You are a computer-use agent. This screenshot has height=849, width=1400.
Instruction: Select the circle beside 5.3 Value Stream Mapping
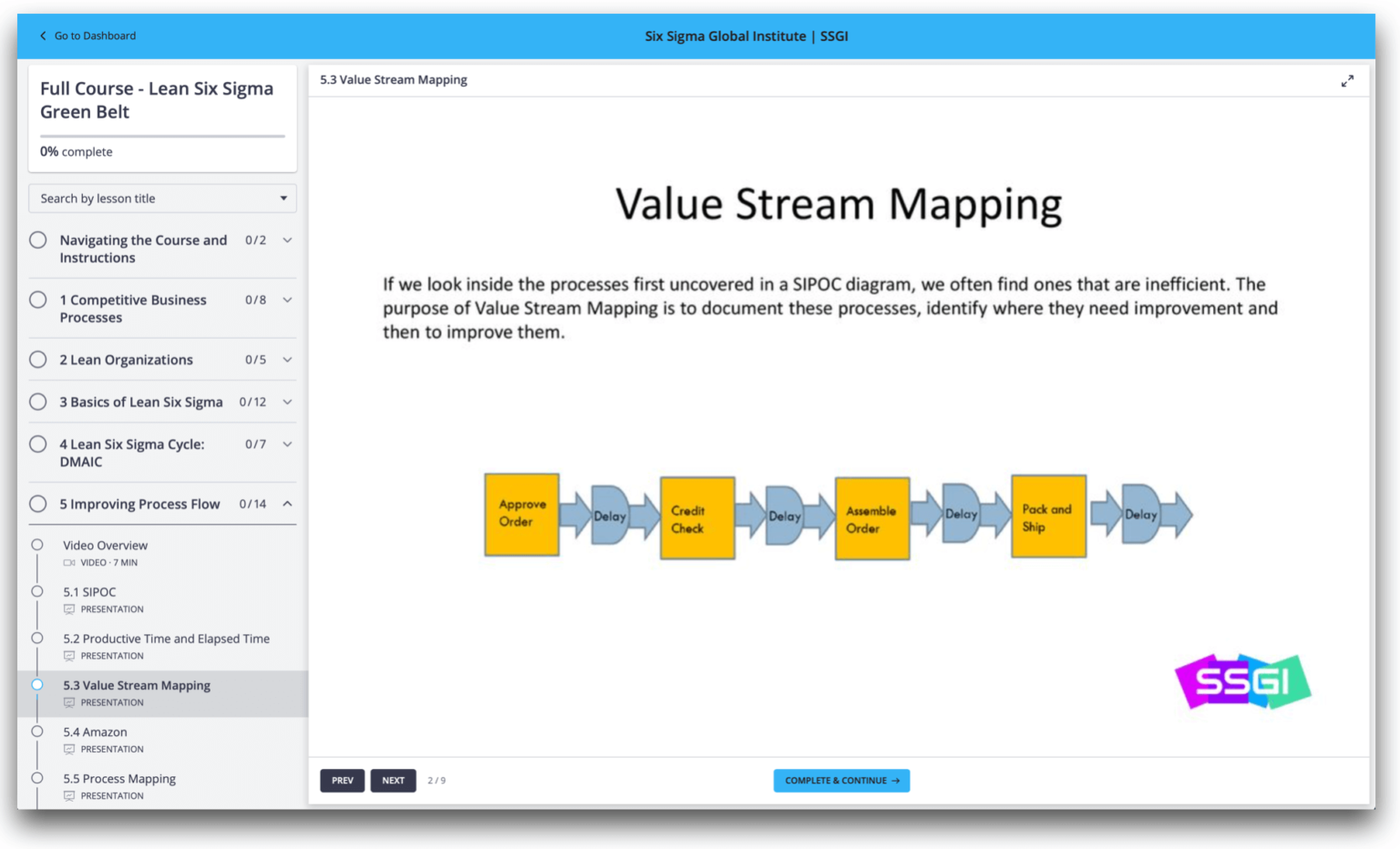(x=37, y=684)
